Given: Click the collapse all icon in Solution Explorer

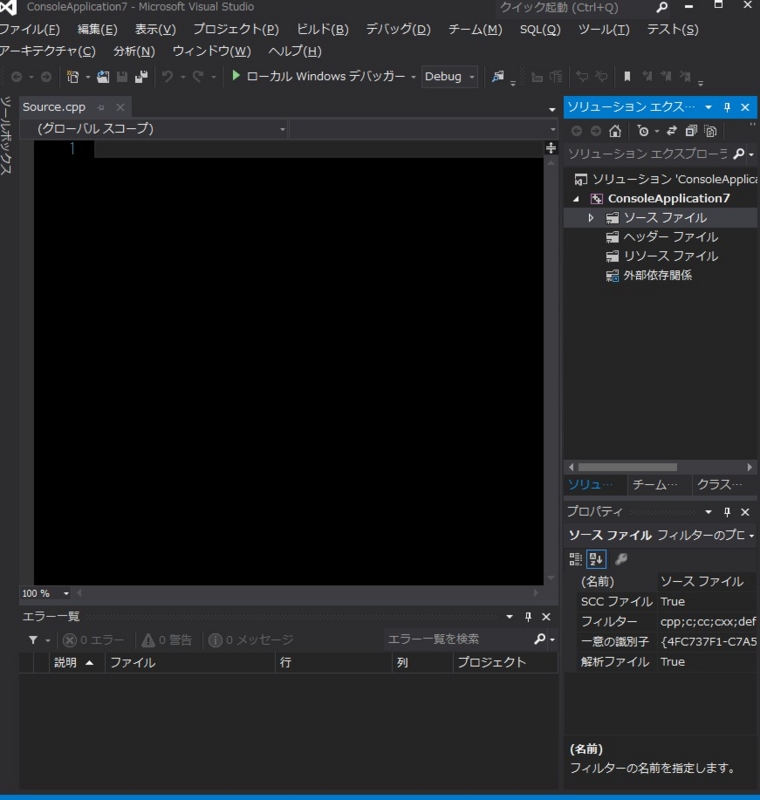Looking at the screenshot, I should coord(691,131).
